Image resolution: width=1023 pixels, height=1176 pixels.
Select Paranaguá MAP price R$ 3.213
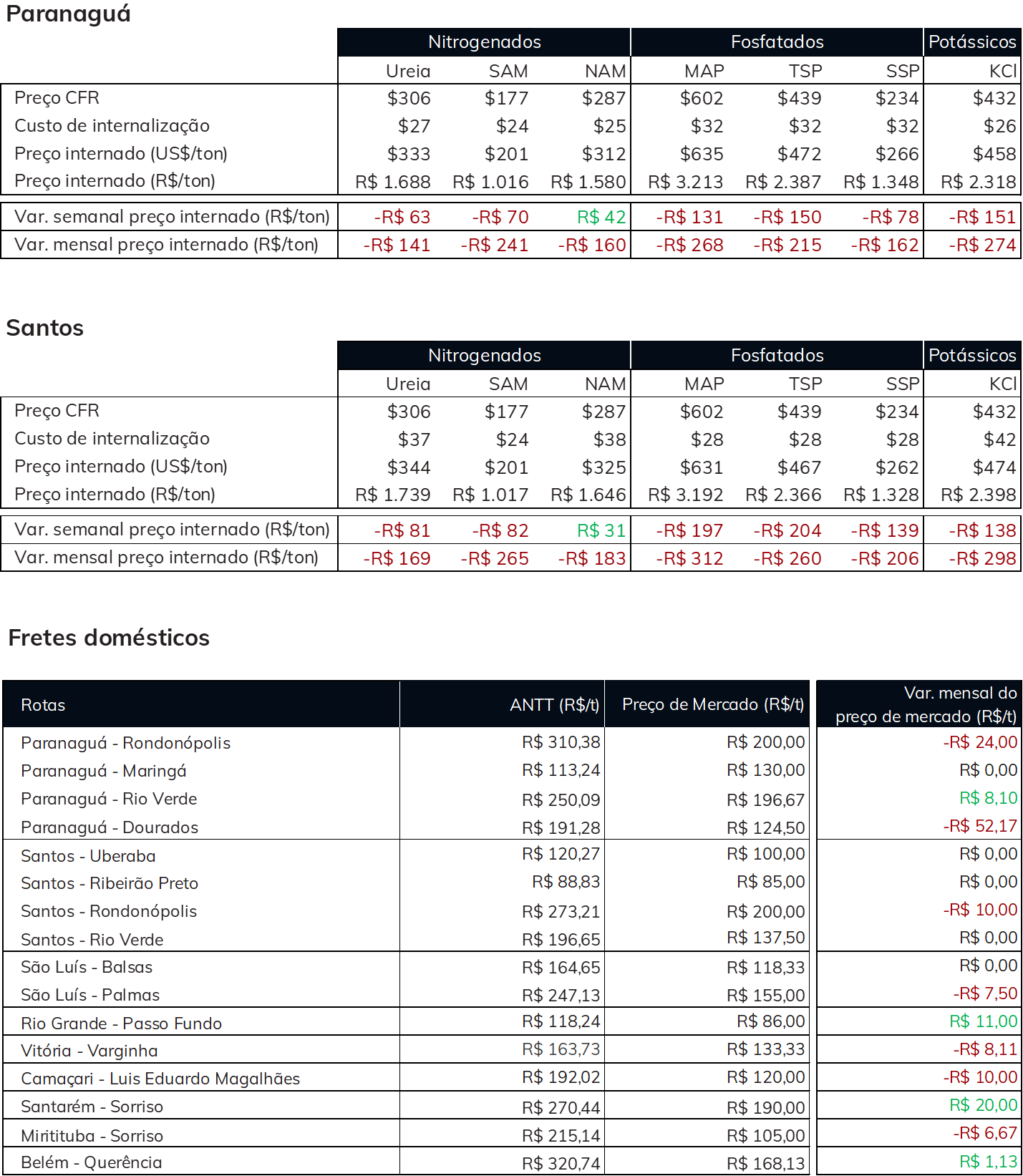click(686, 182)
